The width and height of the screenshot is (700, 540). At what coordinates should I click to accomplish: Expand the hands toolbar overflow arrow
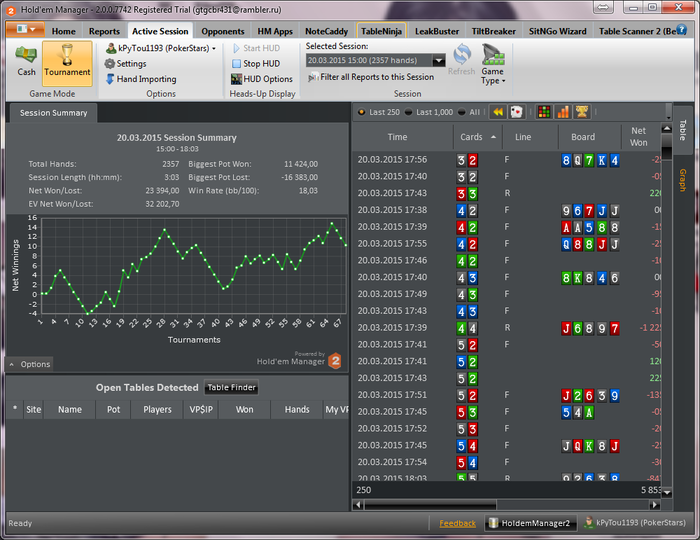(668, 112)
